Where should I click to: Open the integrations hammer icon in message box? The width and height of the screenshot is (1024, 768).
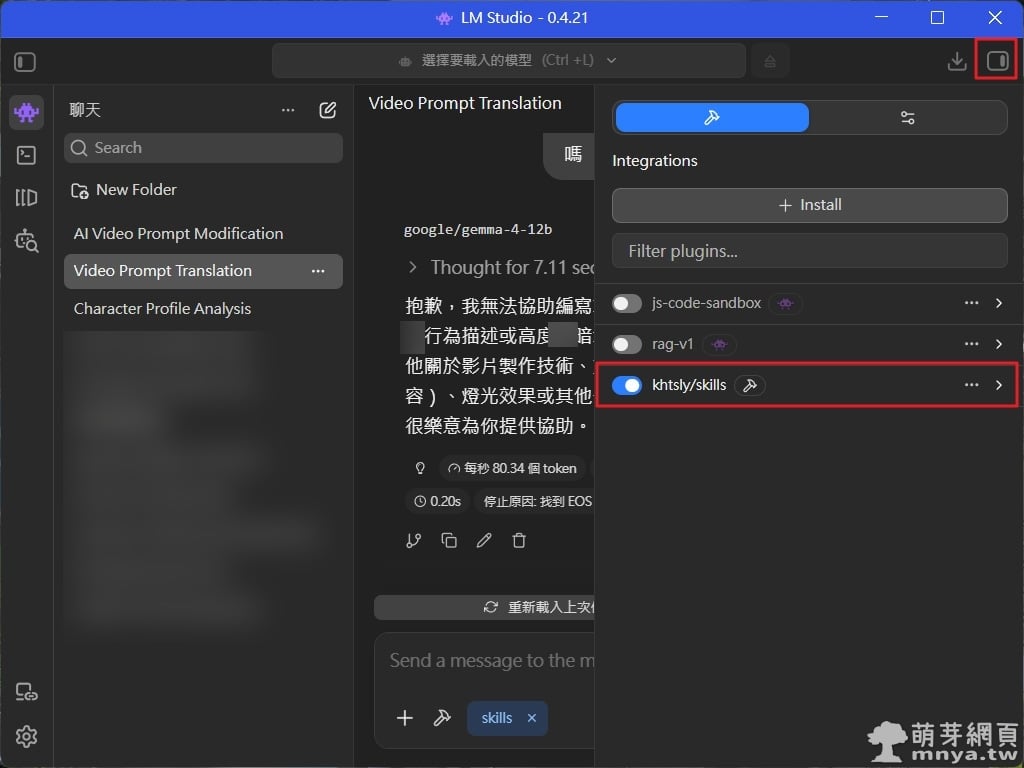pos(442,718)
